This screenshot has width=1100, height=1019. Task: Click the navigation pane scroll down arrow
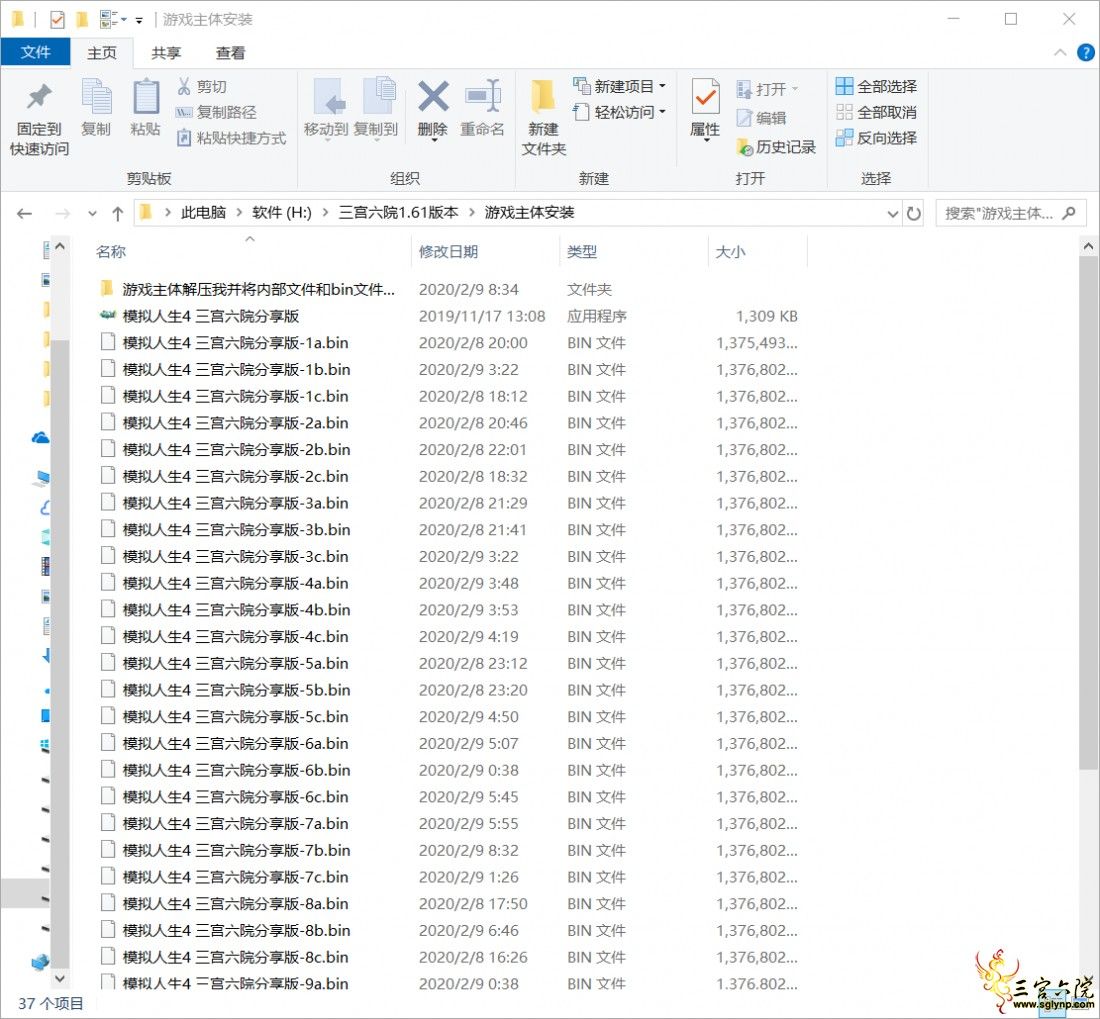pos(60,978)
